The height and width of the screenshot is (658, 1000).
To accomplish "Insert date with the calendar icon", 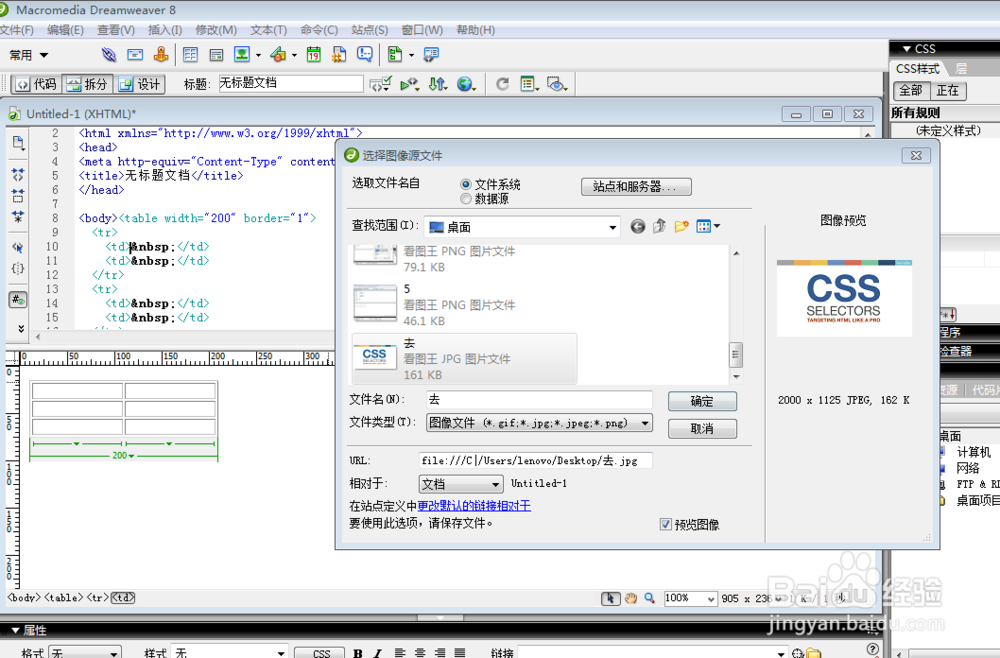I will tap(315, 54).
